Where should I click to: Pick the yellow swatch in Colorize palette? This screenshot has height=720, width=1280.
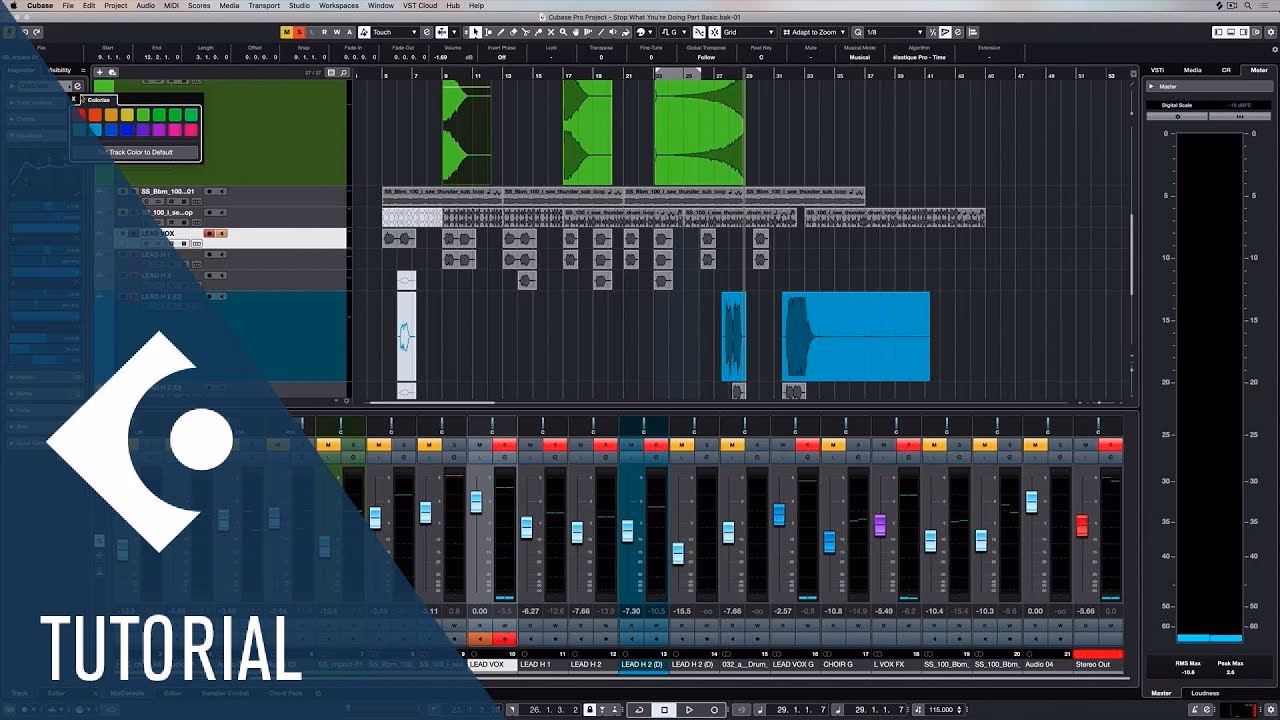pyautogui.click(x=127, y=115)
